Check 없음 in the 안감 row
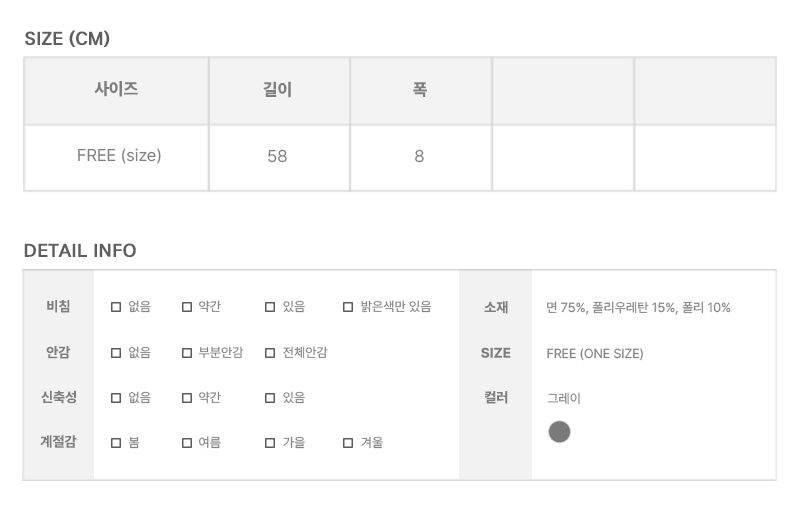800x529 pixels. coord(116,353)
